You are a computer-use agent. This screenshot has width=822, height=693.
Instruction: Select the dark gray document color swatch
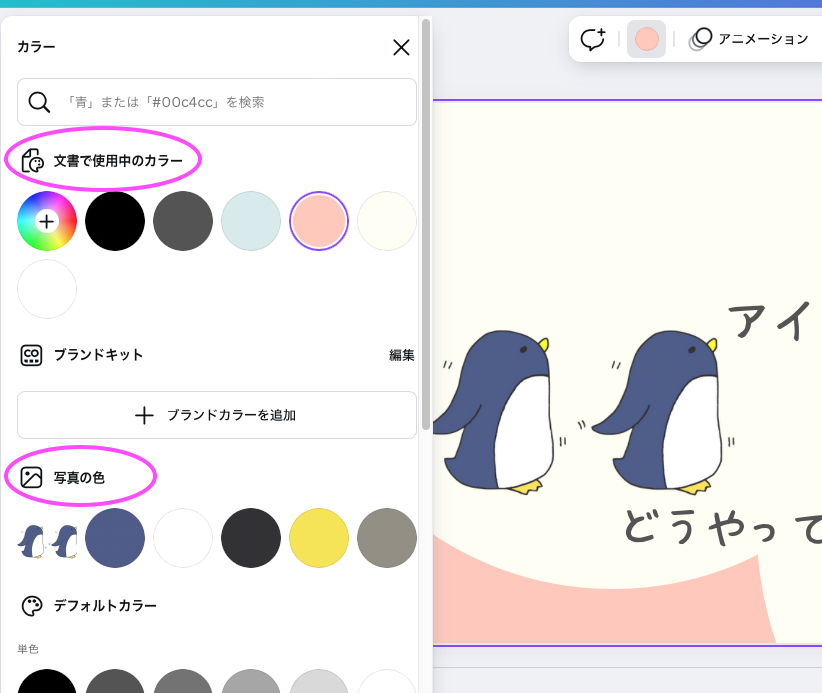tap(183, 221)
